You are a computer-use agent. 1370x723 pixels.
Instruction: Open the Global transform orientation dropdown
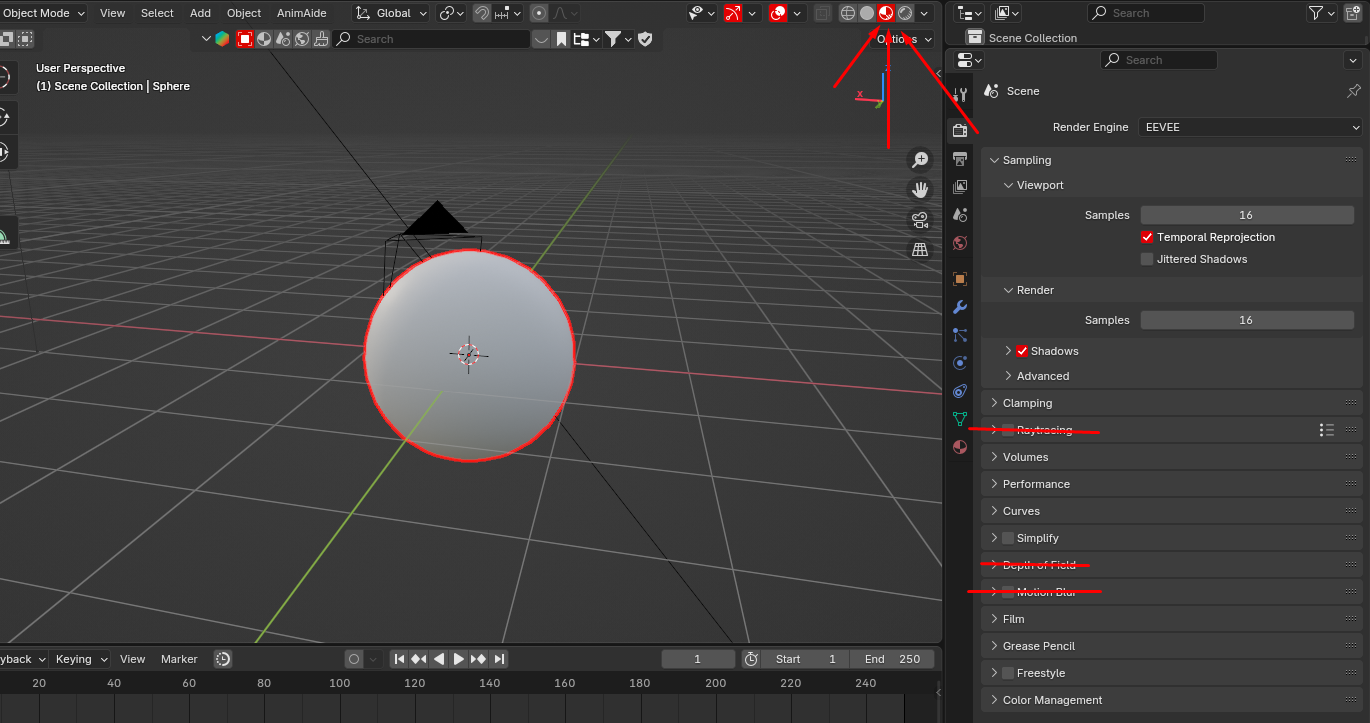click(391, 13)
